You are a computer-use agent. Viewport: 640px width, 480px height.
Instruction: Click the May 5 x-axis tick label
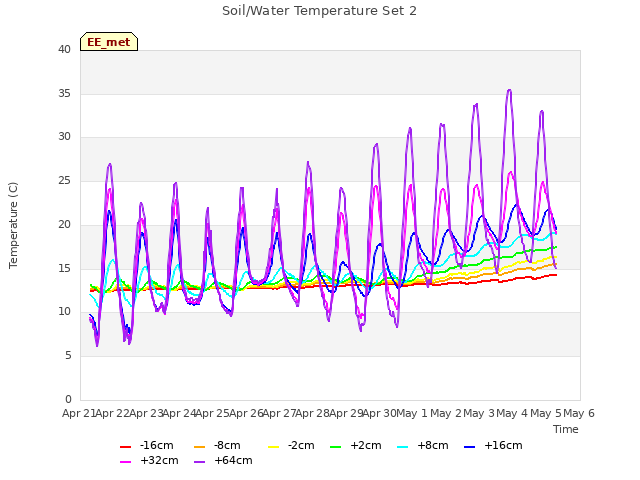[x=546, y=413]
